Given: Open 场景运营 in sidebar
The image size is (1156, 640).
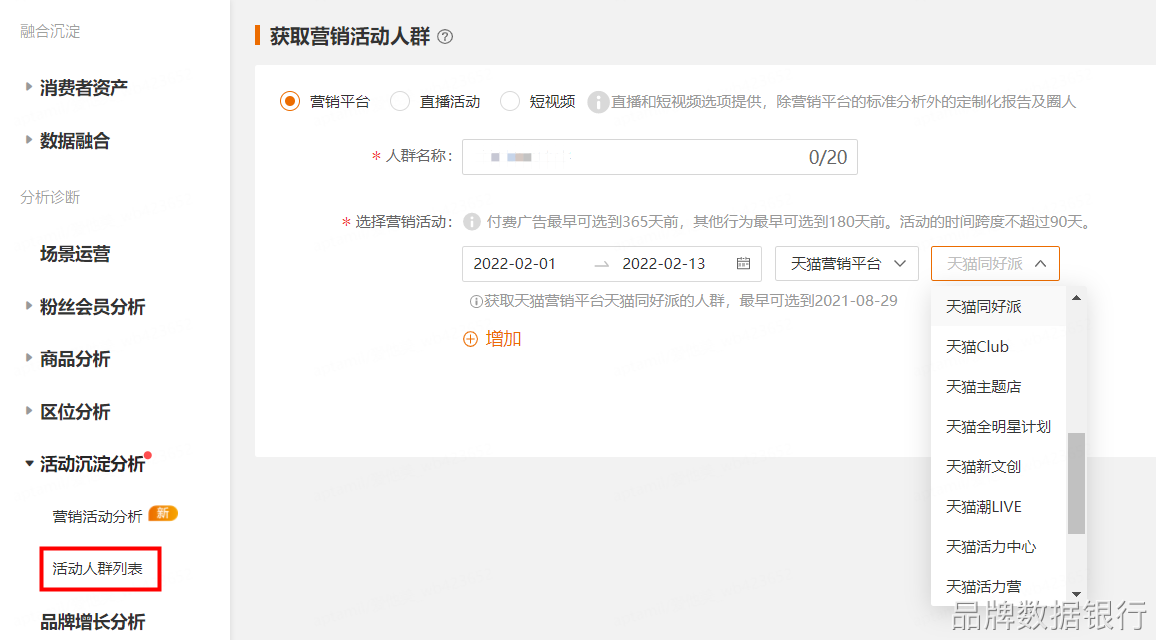Looking at the screenshot, I should pos(75,254).
